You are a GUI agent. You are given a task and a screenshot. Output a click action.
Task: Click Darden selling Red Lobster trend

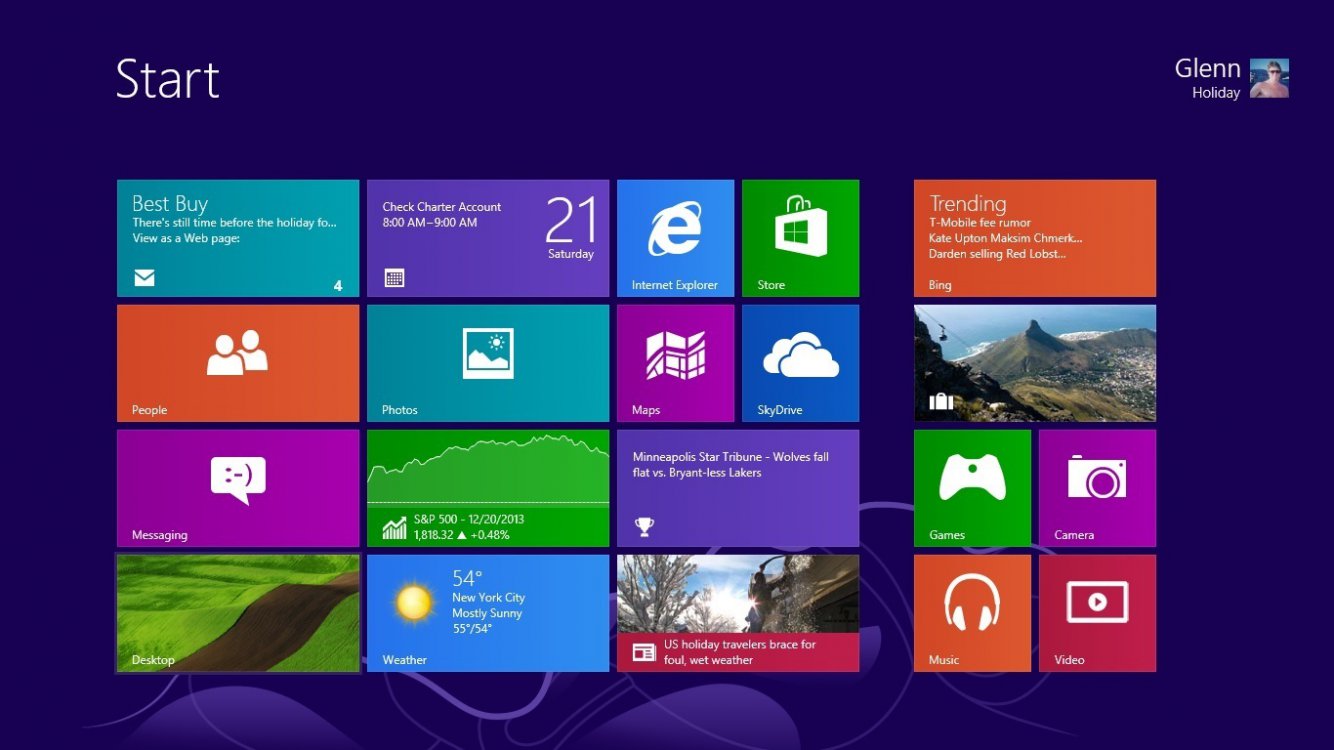pyautogui.click(x=997, y=254)
